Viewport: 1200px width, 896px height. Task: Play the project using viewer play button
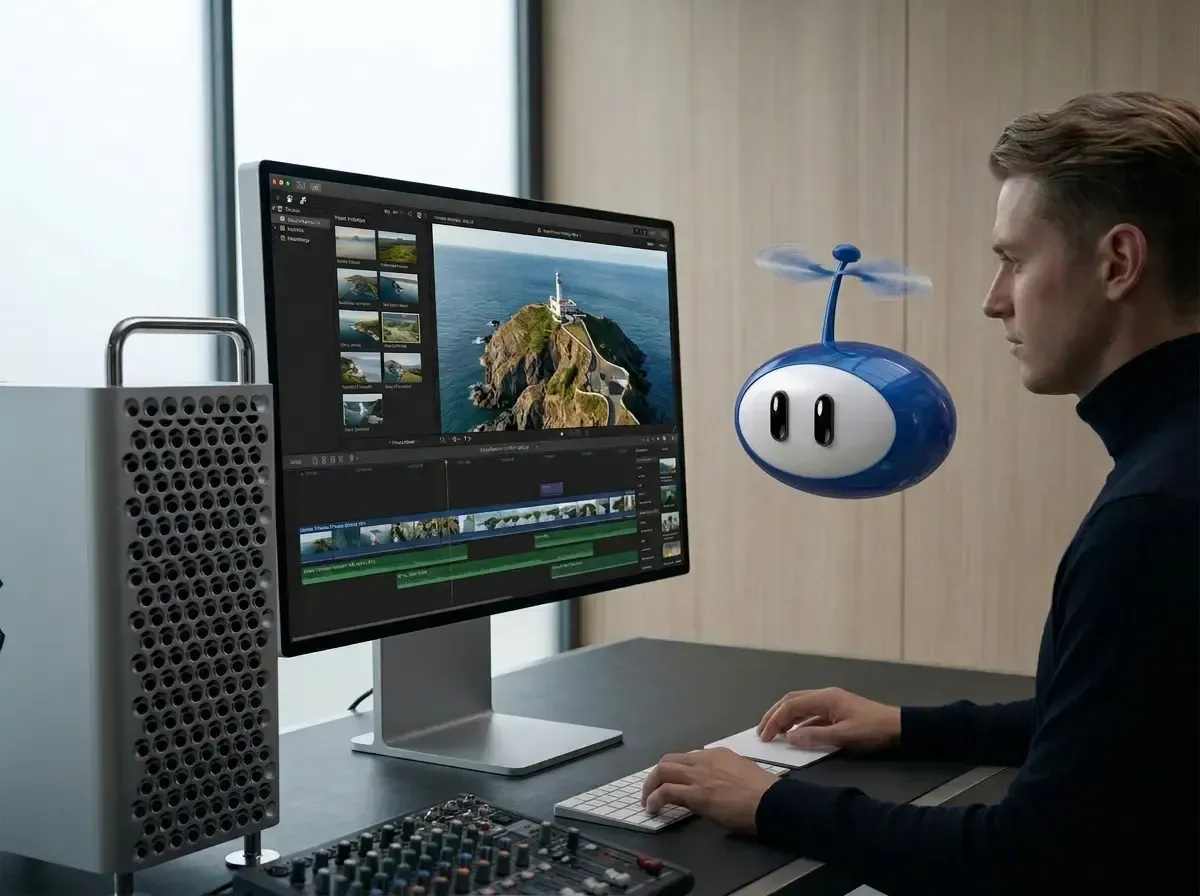562,434
